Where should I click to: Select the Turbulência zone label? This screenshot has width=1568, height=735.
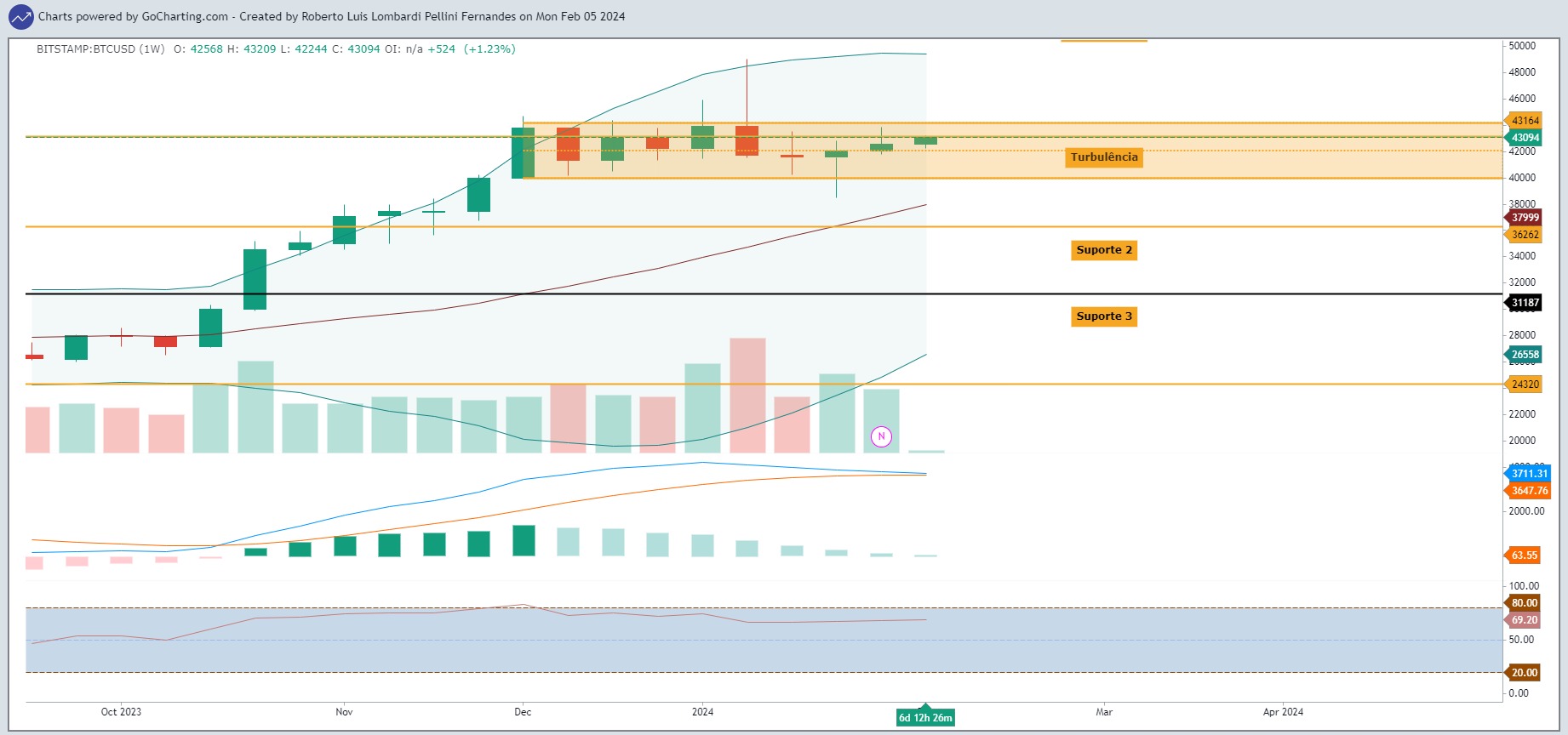pyautogui.click(x=1104, y=157)
